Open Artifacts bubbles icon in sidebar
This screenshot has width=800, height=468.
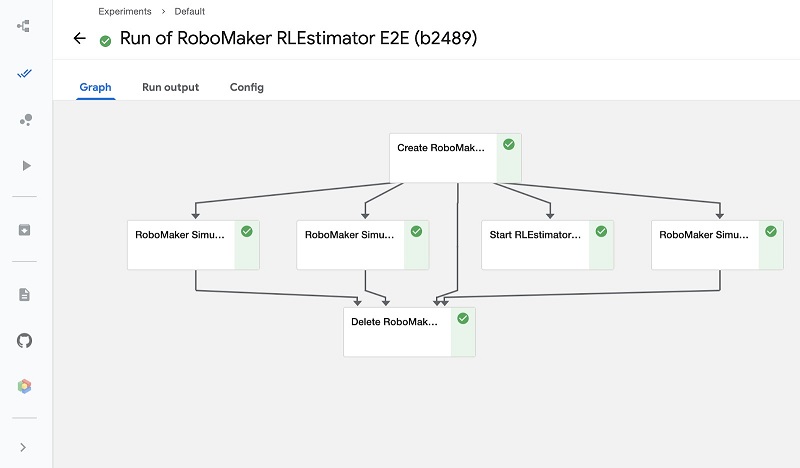(26, 120)
